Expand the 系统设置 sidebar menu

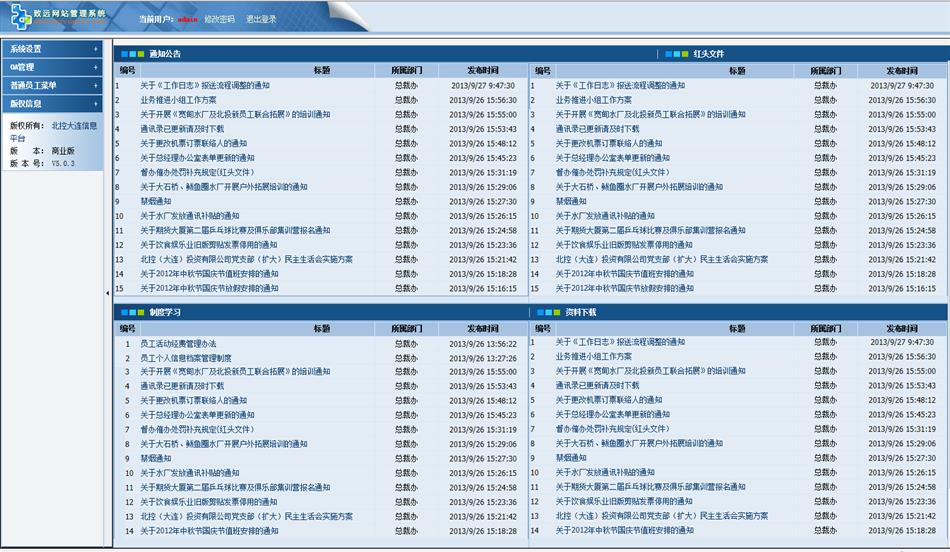tap(51, 49)
